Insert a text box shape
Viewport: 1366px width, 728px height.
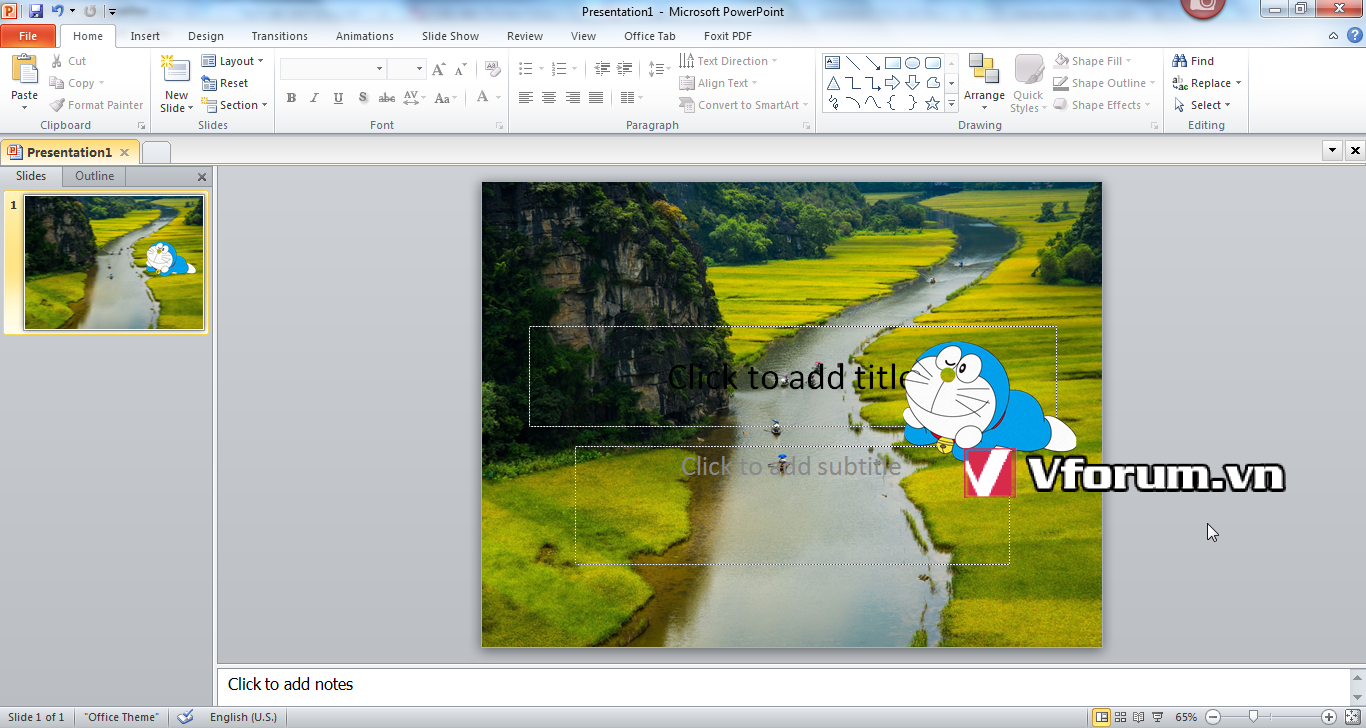833,62
